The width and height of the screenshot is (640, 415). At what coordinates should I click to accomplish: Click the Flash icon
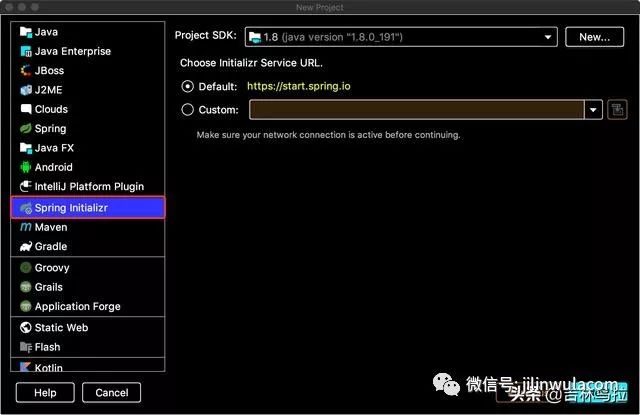[x=26, y=347]
